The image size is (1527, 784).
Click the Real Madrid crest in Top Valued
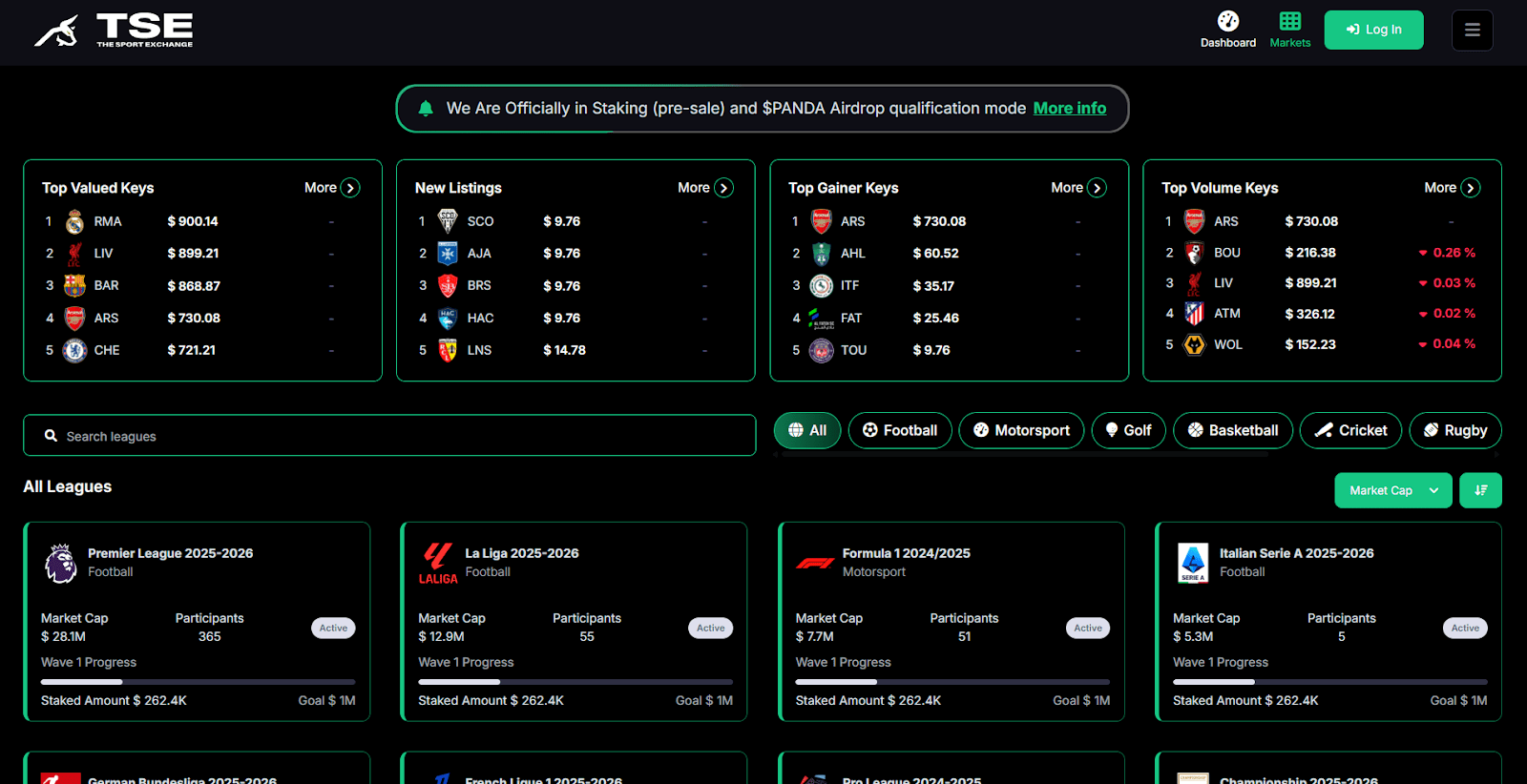[x=74, y=222]
